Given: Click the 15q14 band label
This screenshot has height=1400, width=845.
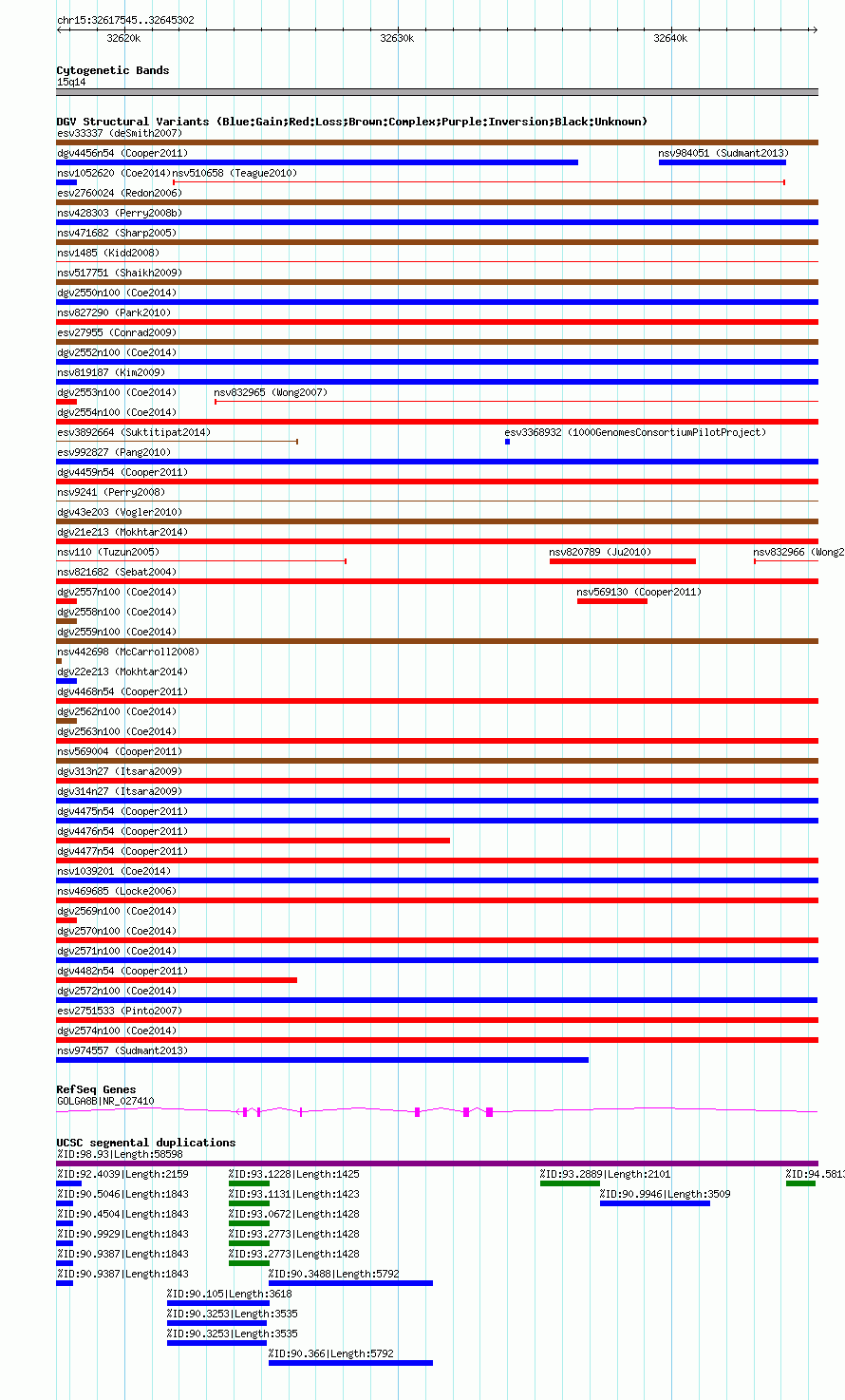Looking at the screenshot, I should click(x=71, y=82).
